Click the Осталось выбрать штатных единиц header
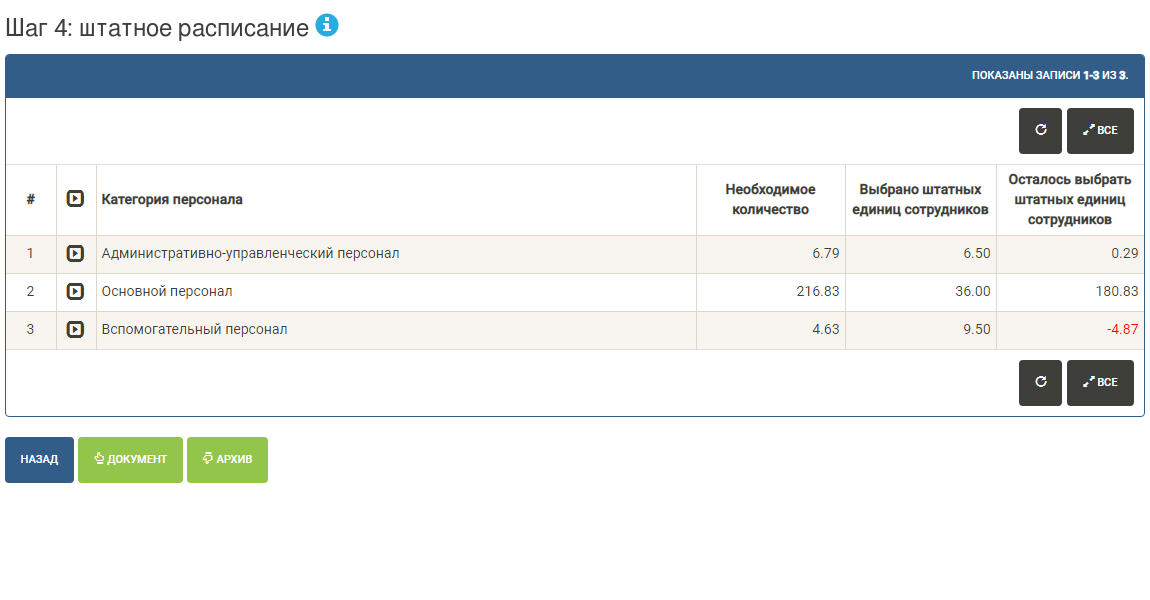This screenshot has height=600, width=1150. (x=1070, y=199)
